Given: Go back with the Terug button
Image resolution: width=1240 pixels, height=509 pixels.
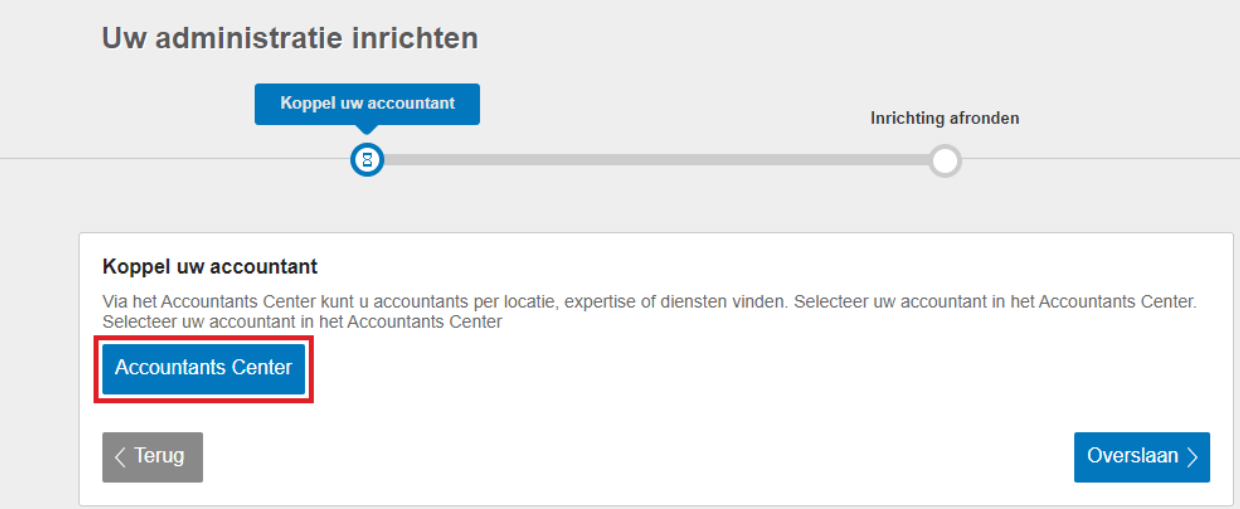Looking at the screenshot, I should 152,457.
